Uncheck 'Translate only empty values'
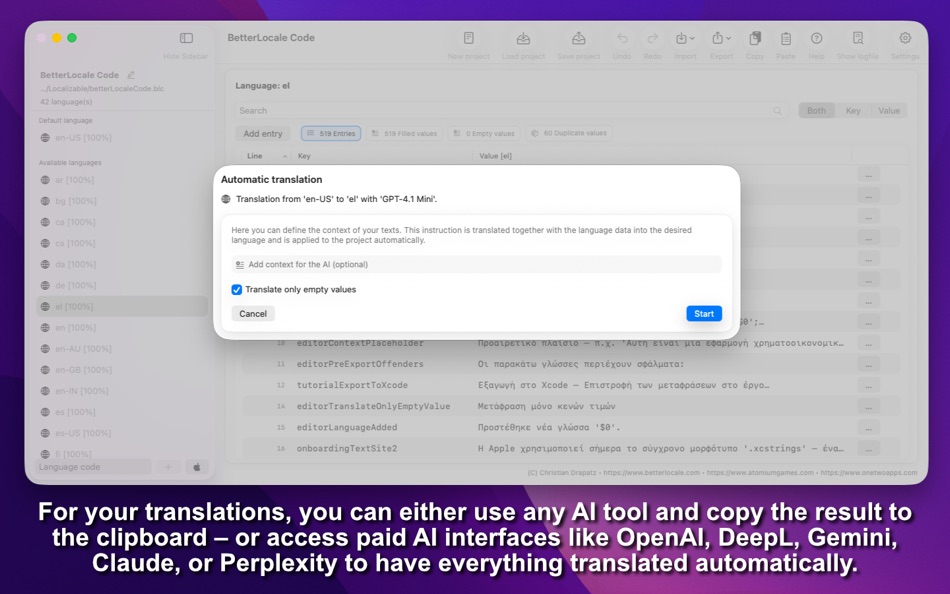 [237, 290]
